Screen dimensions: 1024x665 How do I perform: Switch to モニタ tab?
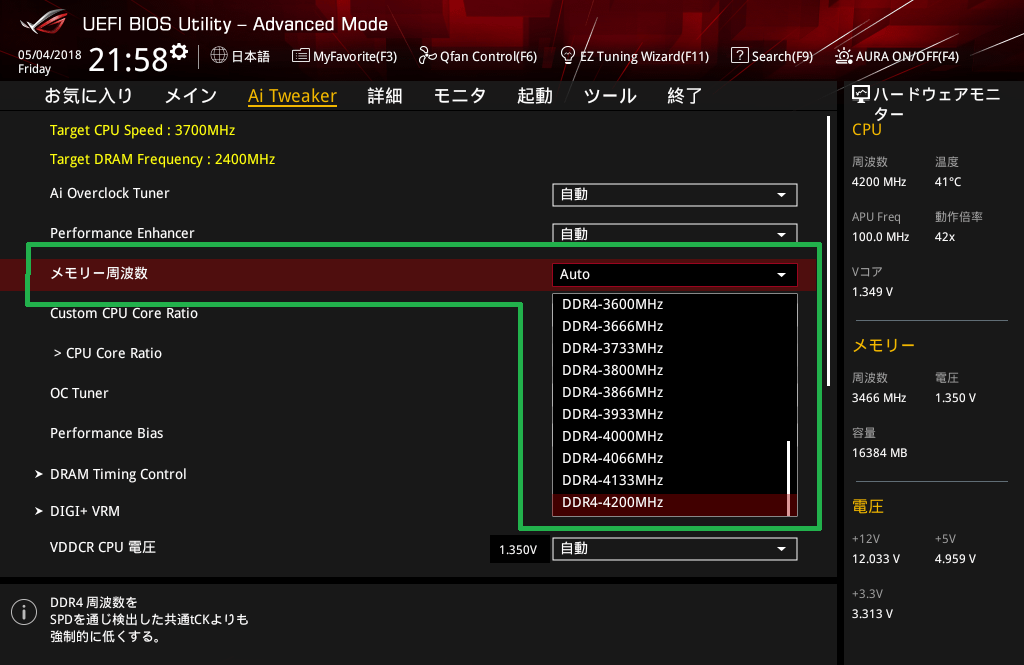click(460, 96)
